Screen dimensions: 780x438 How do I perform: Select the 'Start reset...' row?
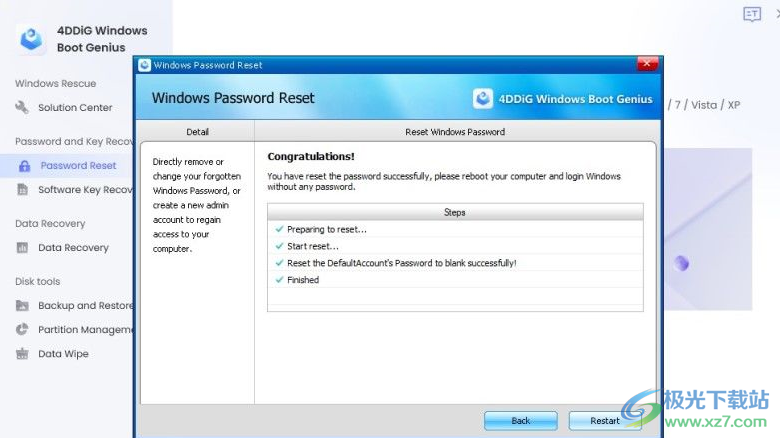455,246
